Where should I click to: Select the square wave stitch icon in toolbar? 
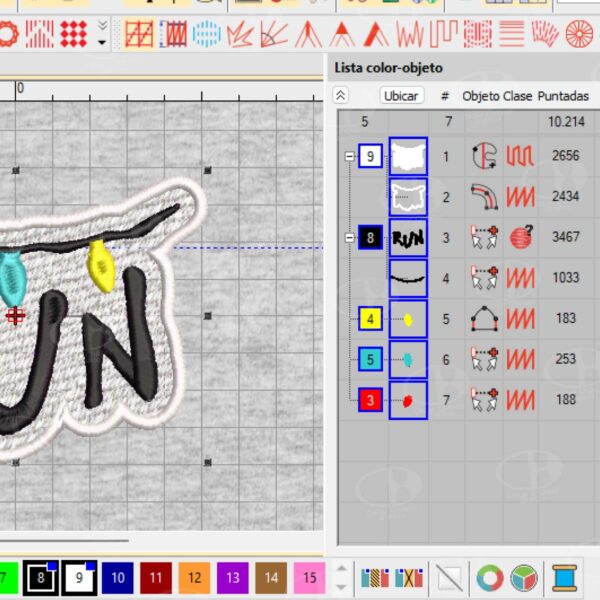(443, 35)
